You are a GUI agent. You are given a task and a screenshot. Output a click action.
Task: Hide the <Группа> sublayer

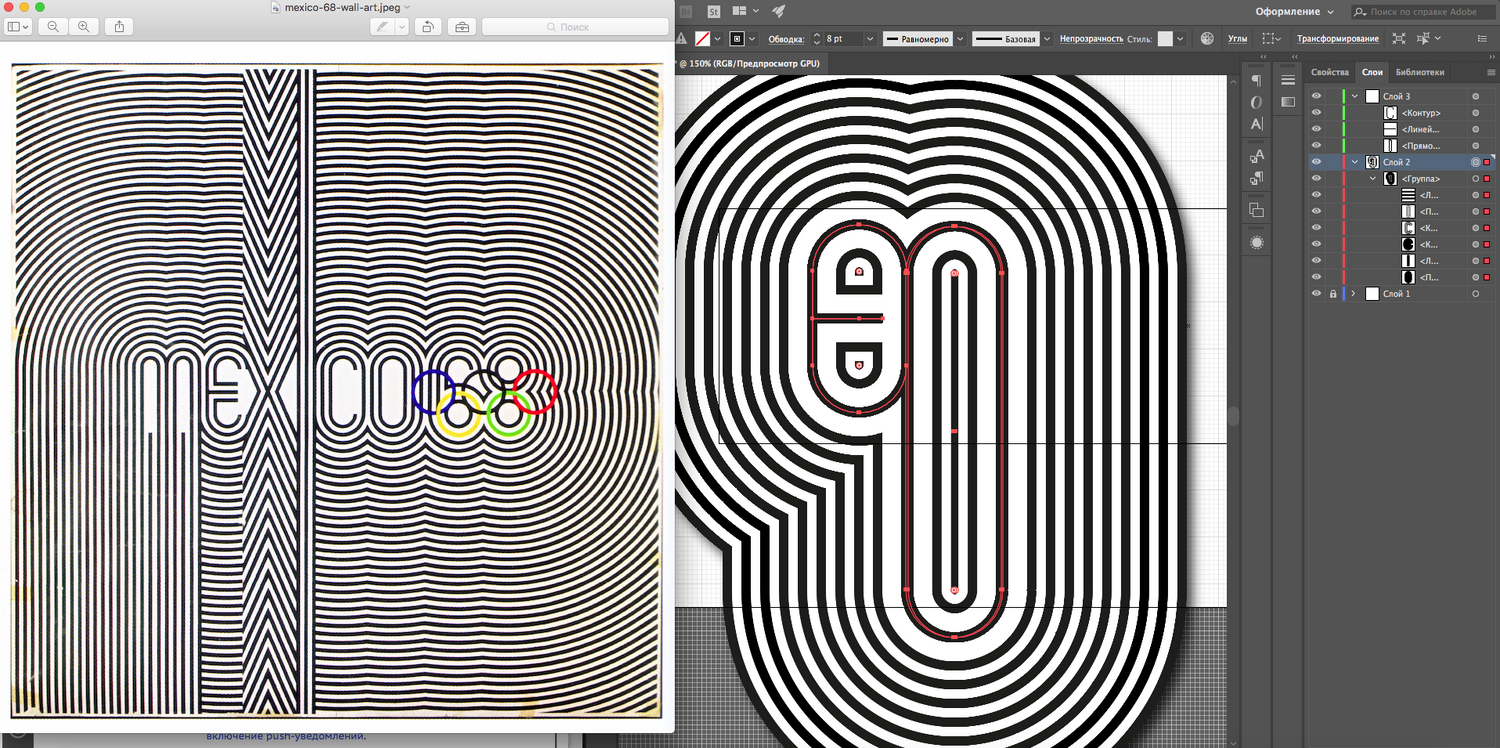1316,179
